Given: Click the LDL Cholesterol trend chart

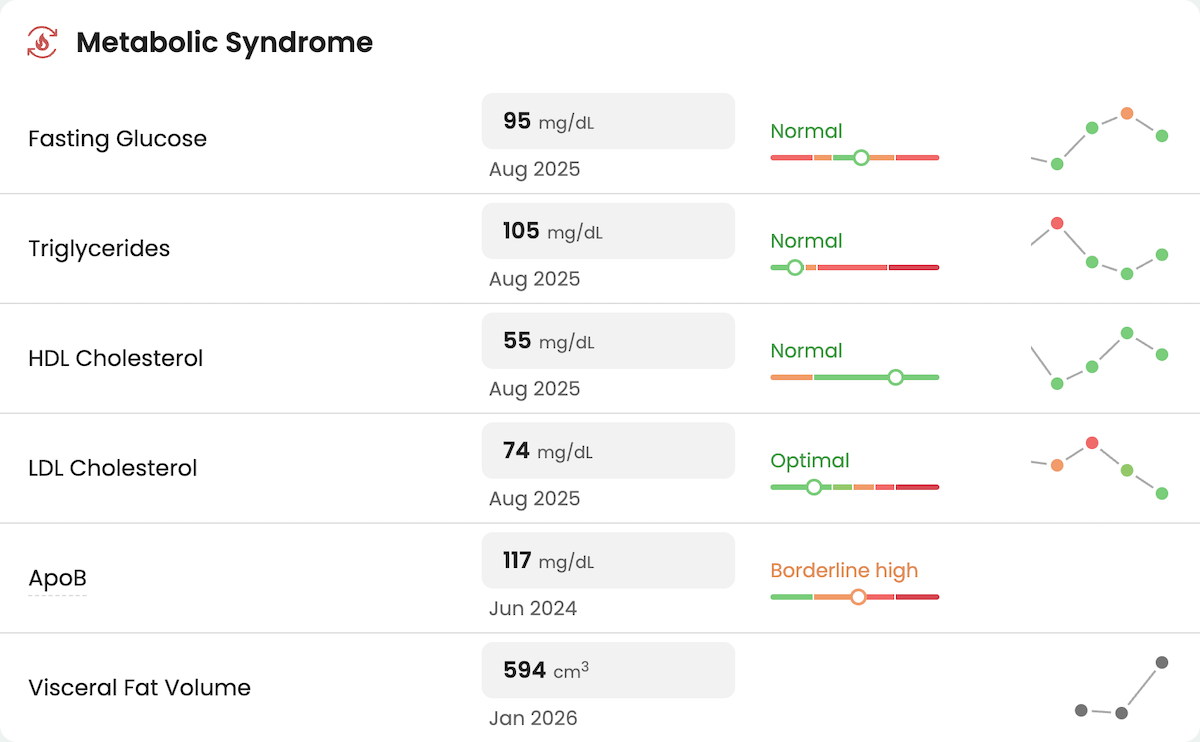Looking at the screenshot, I should [1100, 468].
